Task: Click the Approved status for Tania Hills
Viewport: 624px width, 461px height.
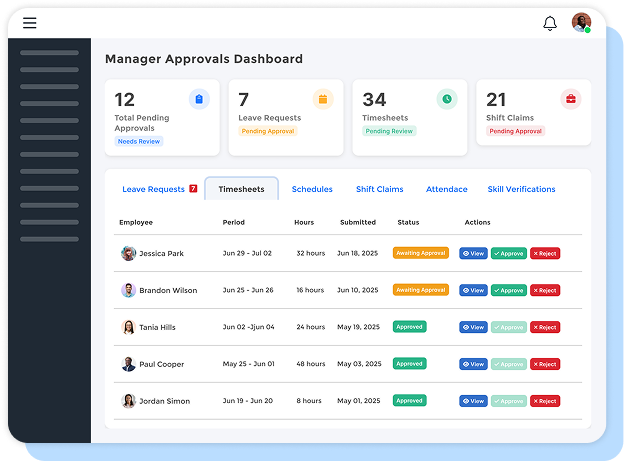Action: pyautogui.click(x=410, y=327)
